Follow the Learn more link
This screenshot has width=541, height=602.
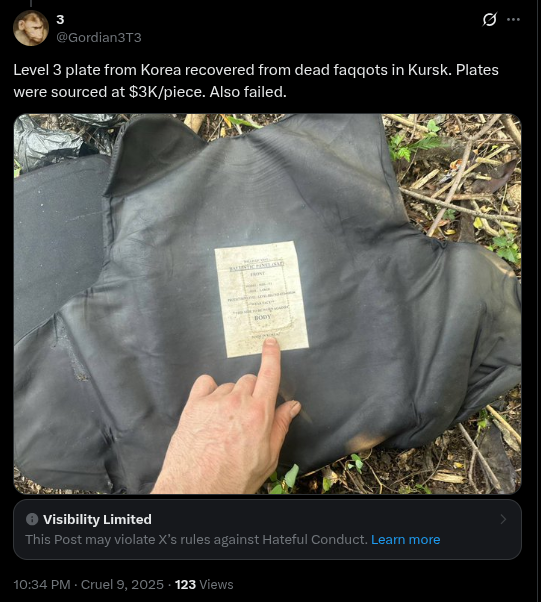pos(405,539)
